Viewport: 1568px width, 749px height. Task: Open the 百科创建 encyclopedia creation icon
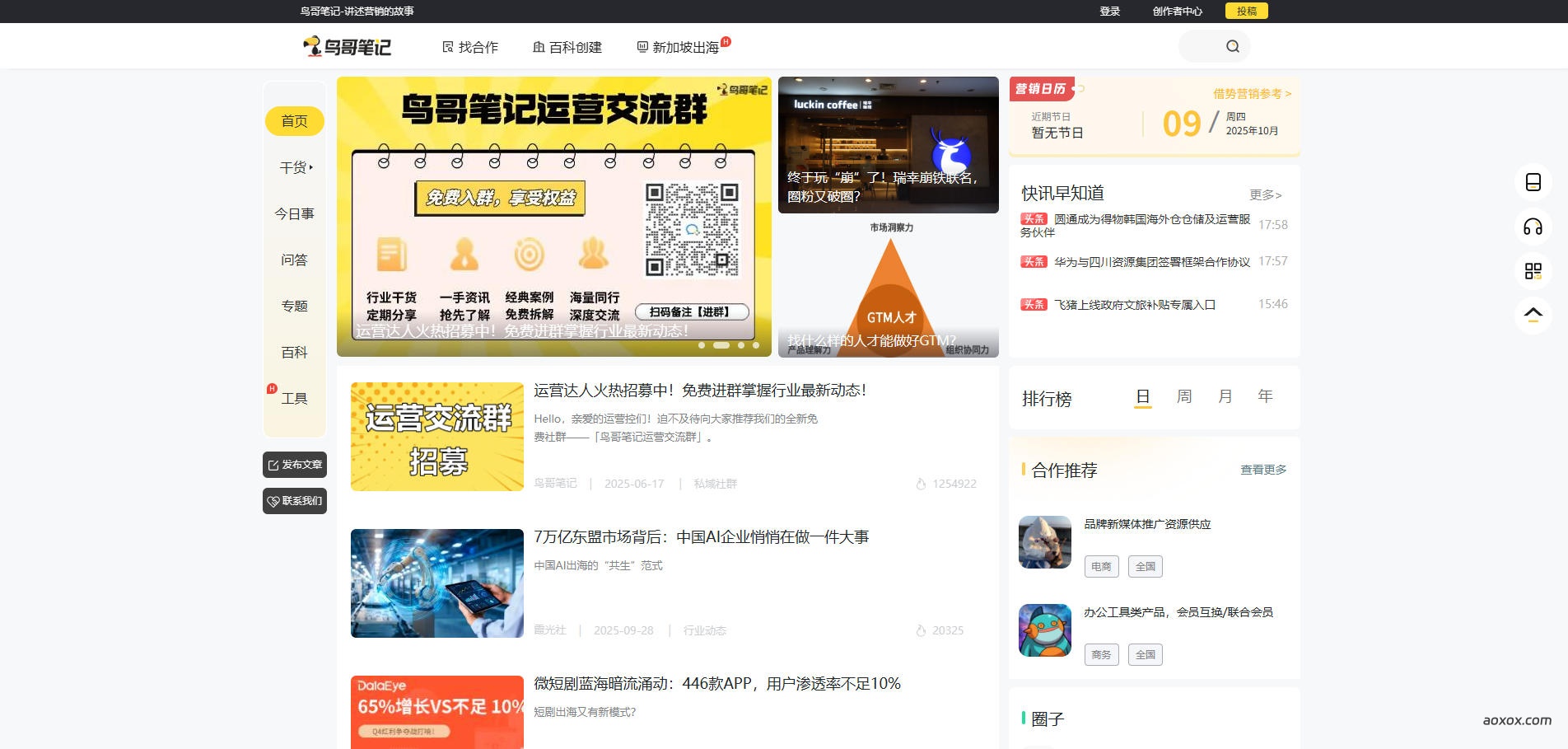click(x=539, y=48)
